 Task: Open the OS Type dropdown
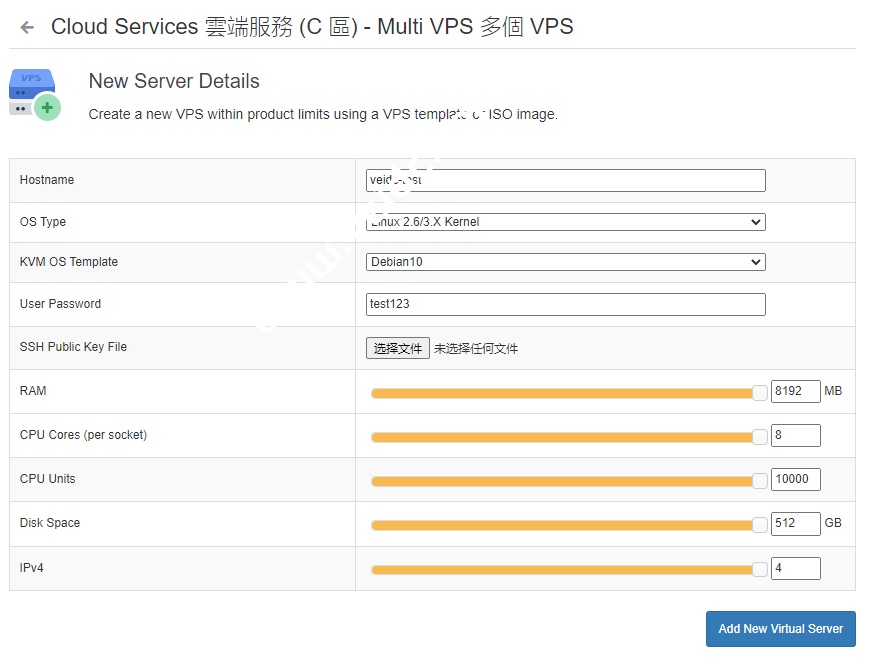tap(565, 222)
